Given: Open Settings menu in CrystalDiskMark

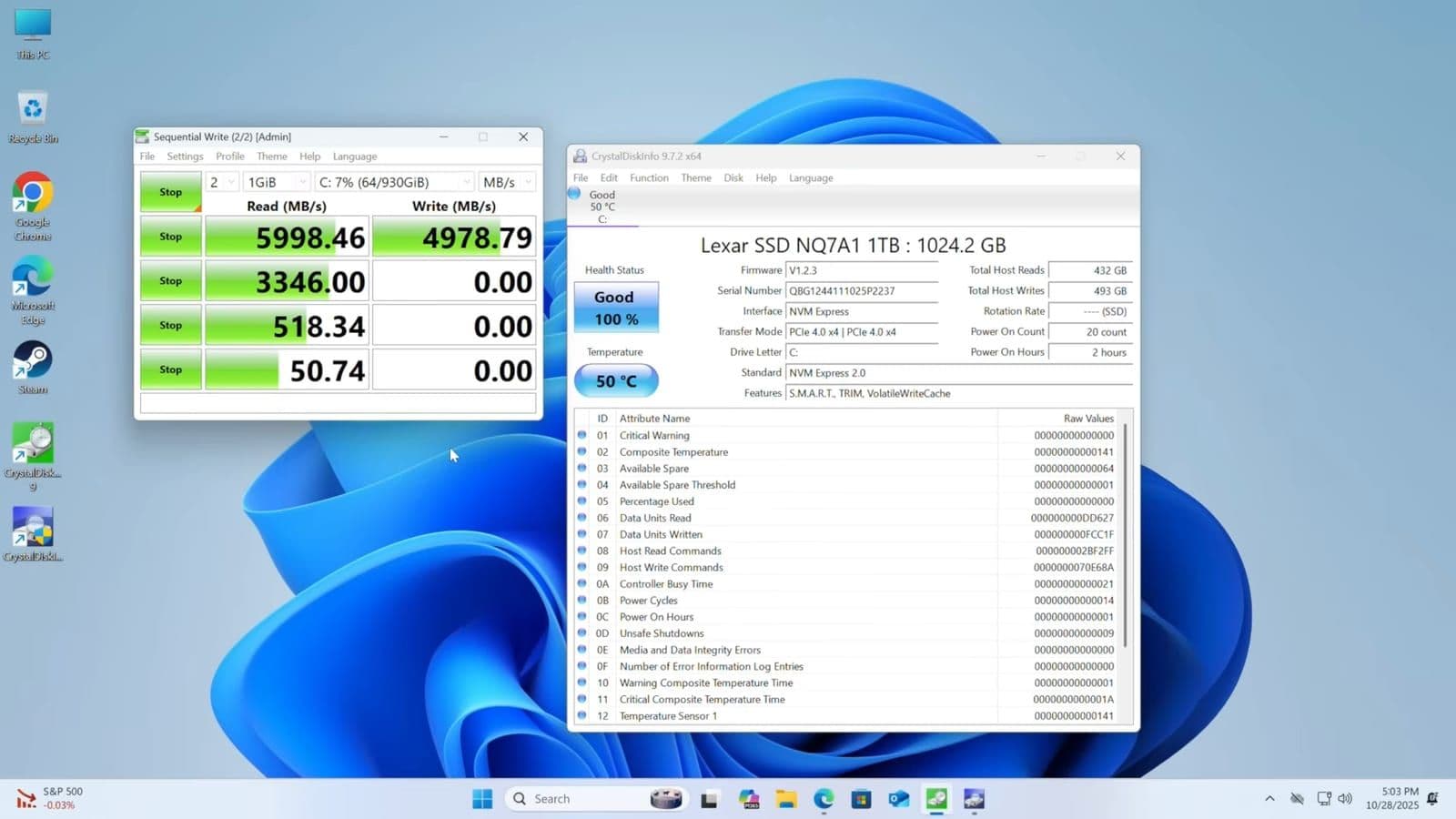Looking at the screenshot, I should coord(185,157).
